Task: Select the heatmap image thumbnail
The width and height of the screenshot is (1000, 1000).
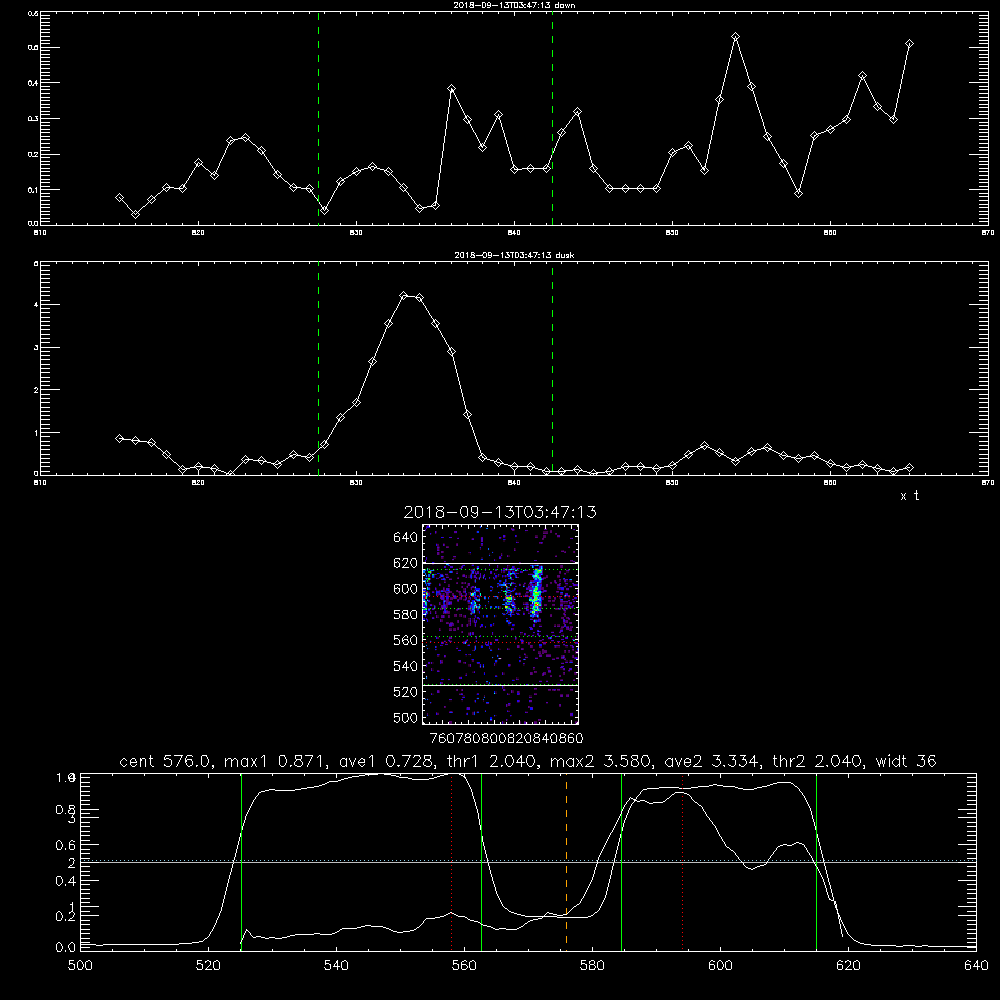Action: click(500, 624)
